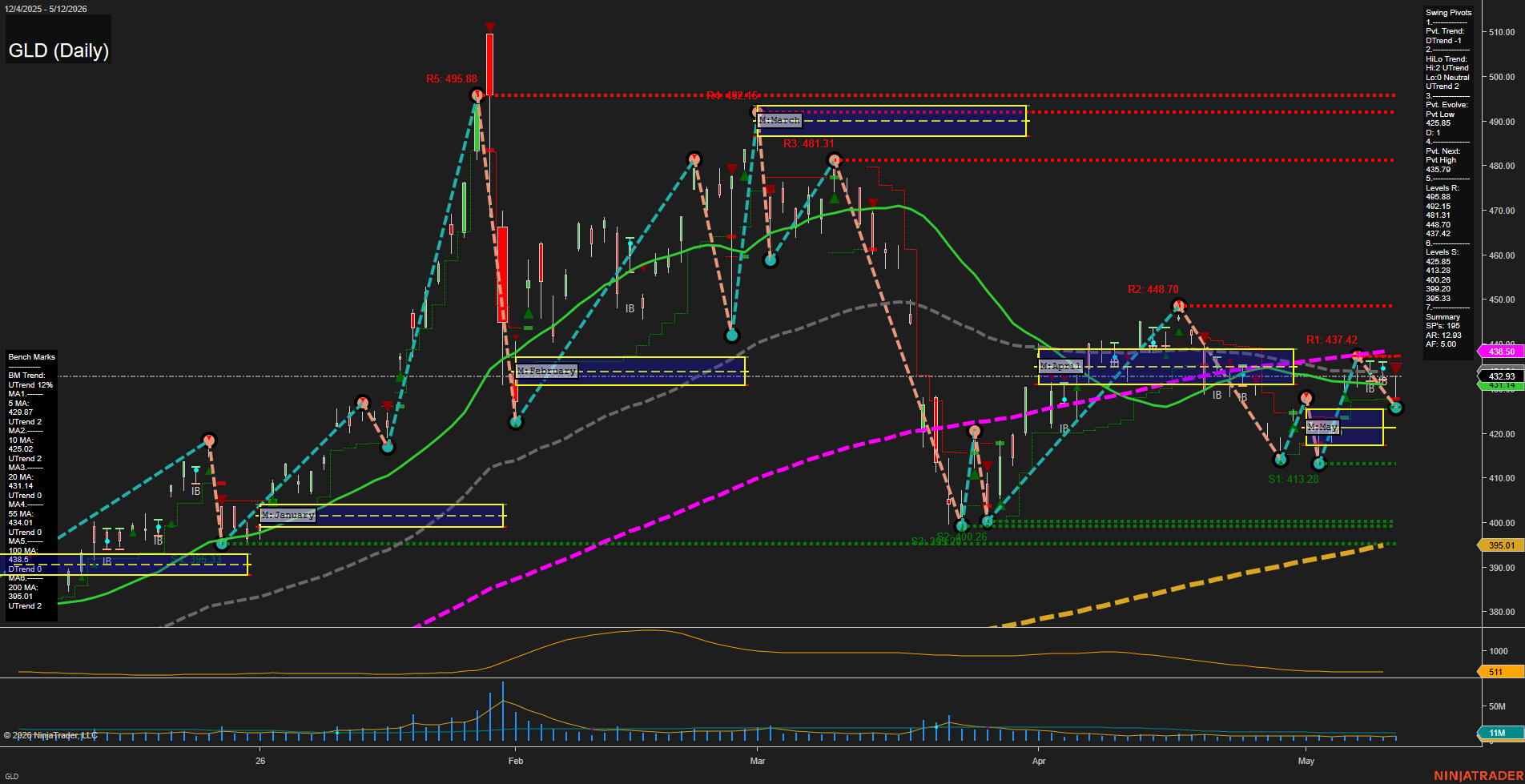This screenshot has height=784, width=1525.
Task: Click the pivot low circle above S1 label
Action: 1280,460
